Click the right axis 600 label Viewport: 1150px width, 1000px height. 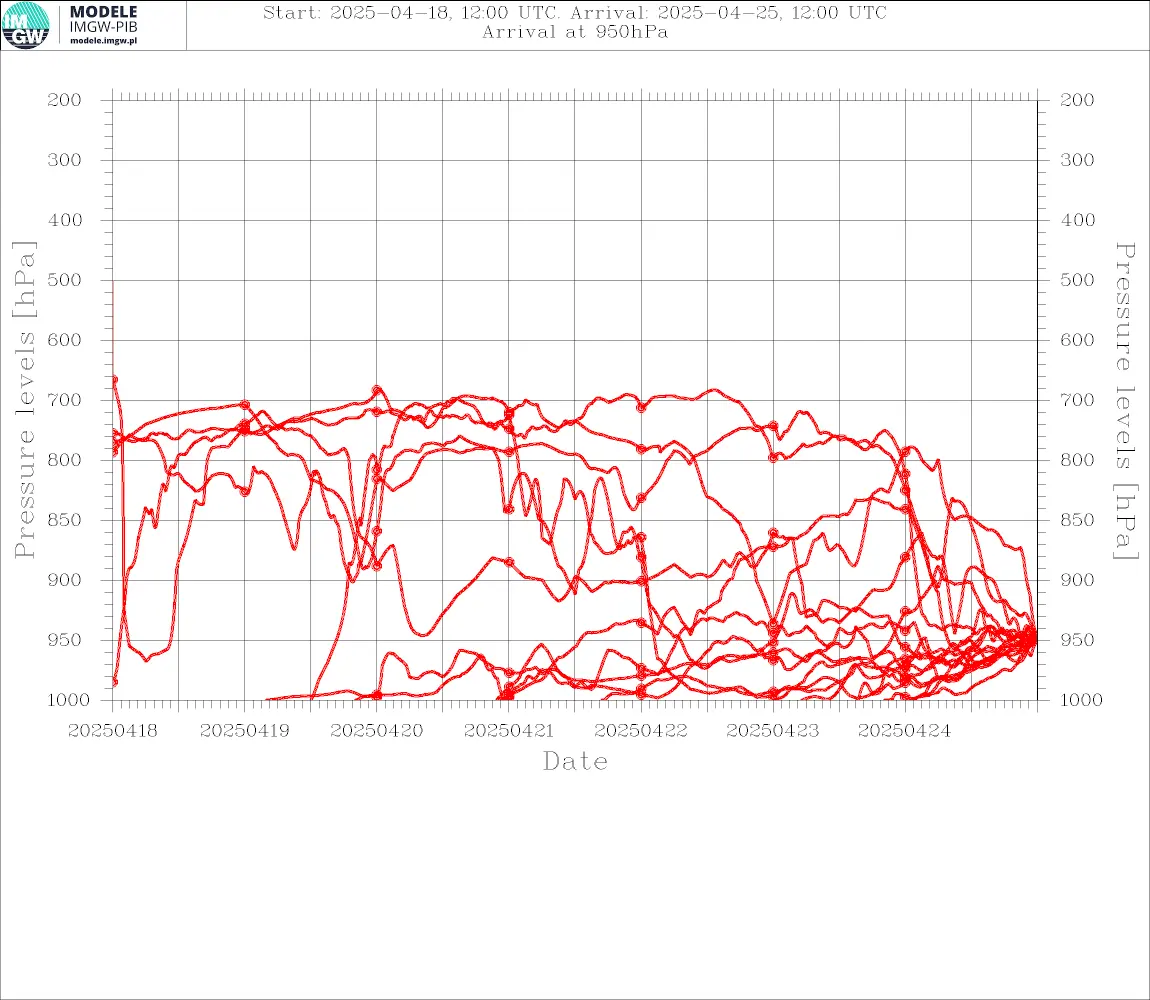[x=1077, y=340]
